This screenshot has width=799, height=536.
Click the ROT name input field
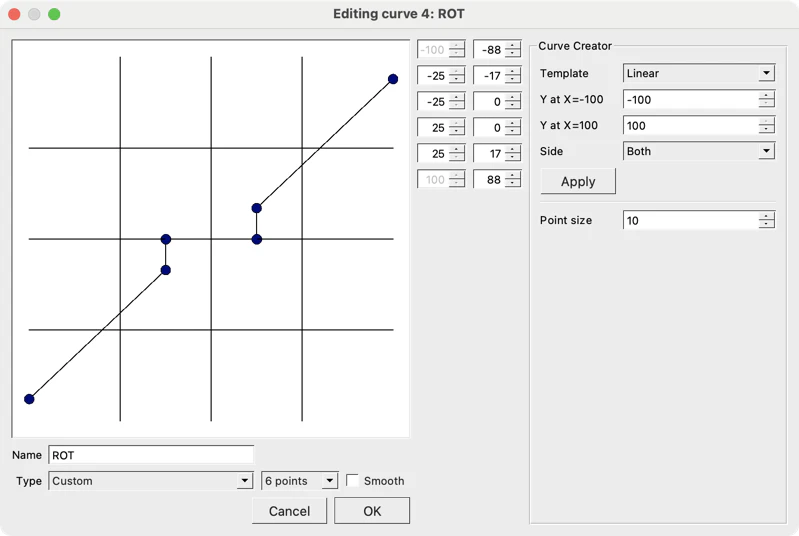point(151,454)
